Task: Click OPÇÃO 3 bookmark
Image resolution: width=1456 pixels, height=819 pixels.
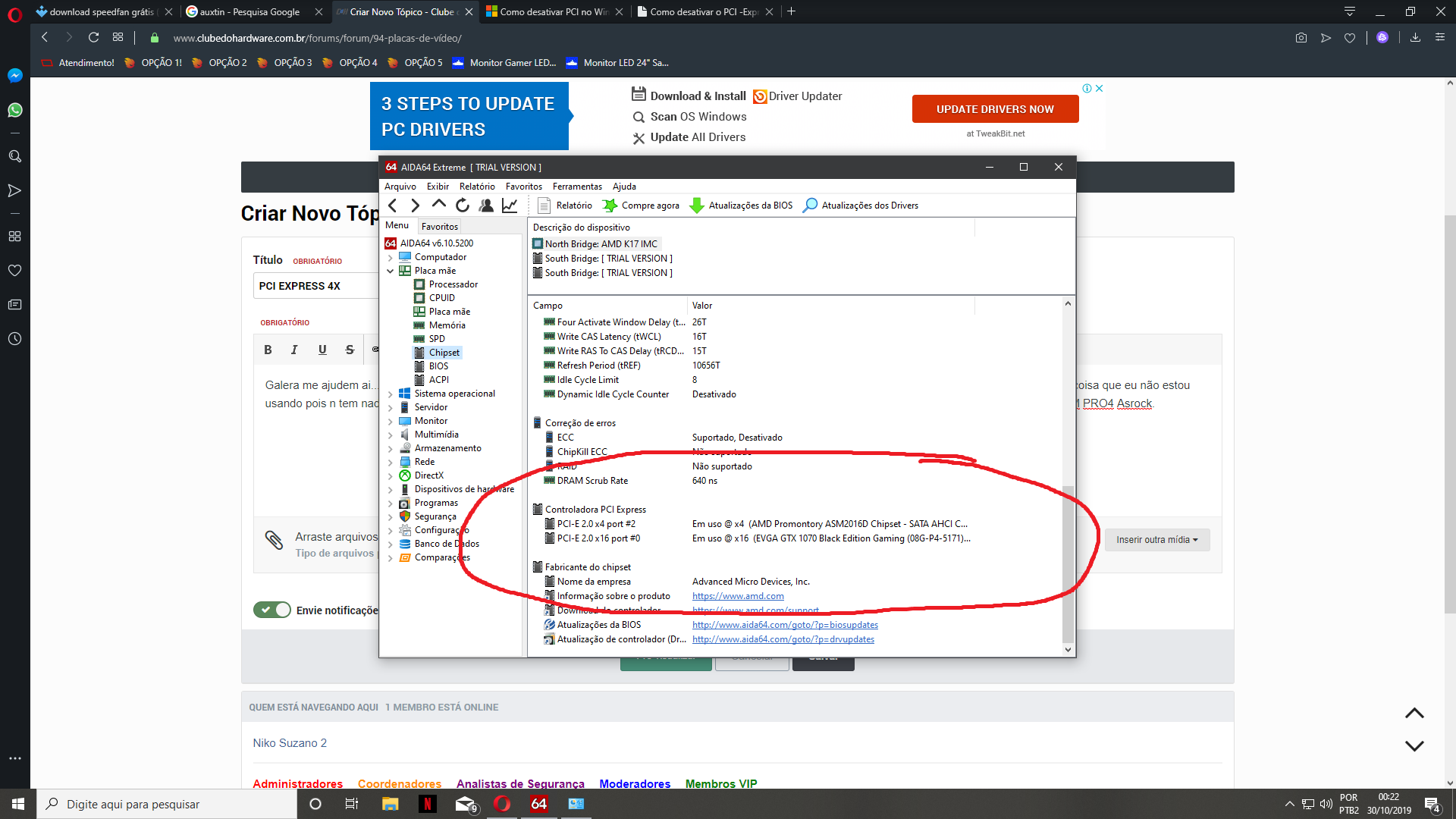Action: (x=284, y=63)
